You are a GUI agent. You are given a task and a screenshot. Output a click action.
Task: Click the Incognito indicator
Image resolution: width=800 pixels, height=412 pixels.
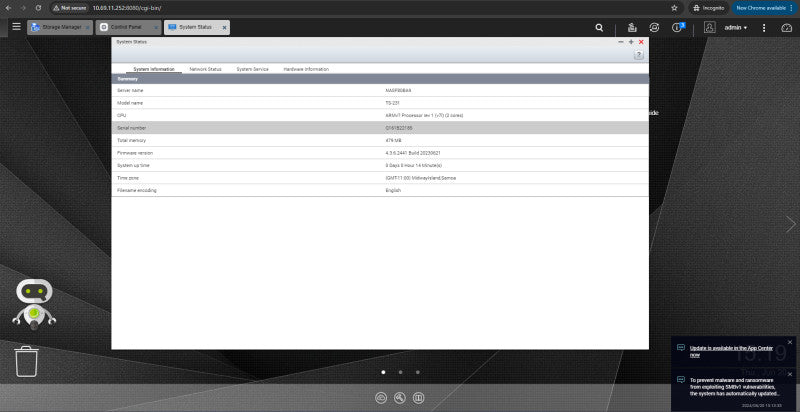click(x=709, y=8)
